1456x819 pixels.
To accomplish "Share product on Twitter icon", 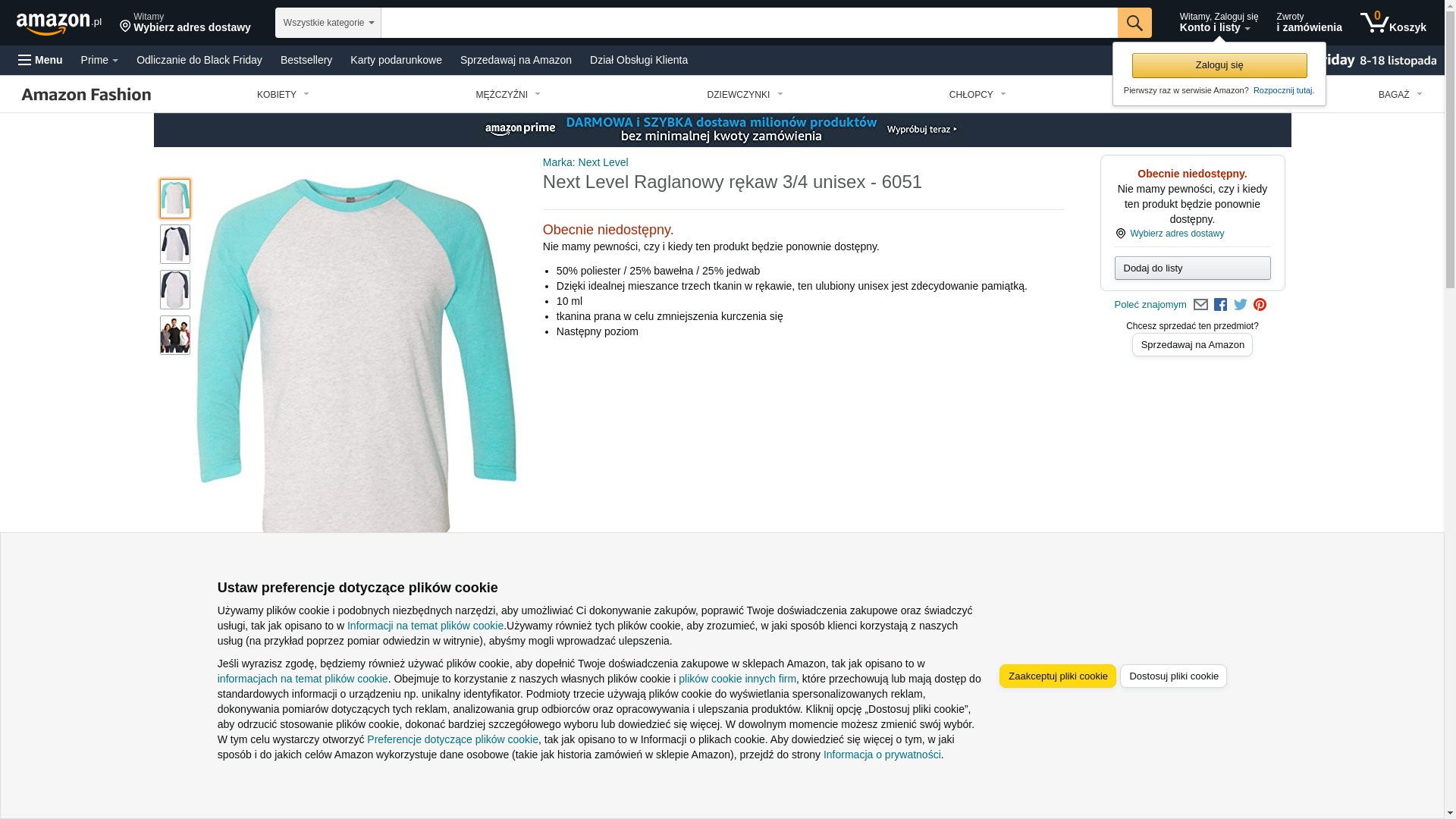I will pyautogui.click(x=1241, y=305).
